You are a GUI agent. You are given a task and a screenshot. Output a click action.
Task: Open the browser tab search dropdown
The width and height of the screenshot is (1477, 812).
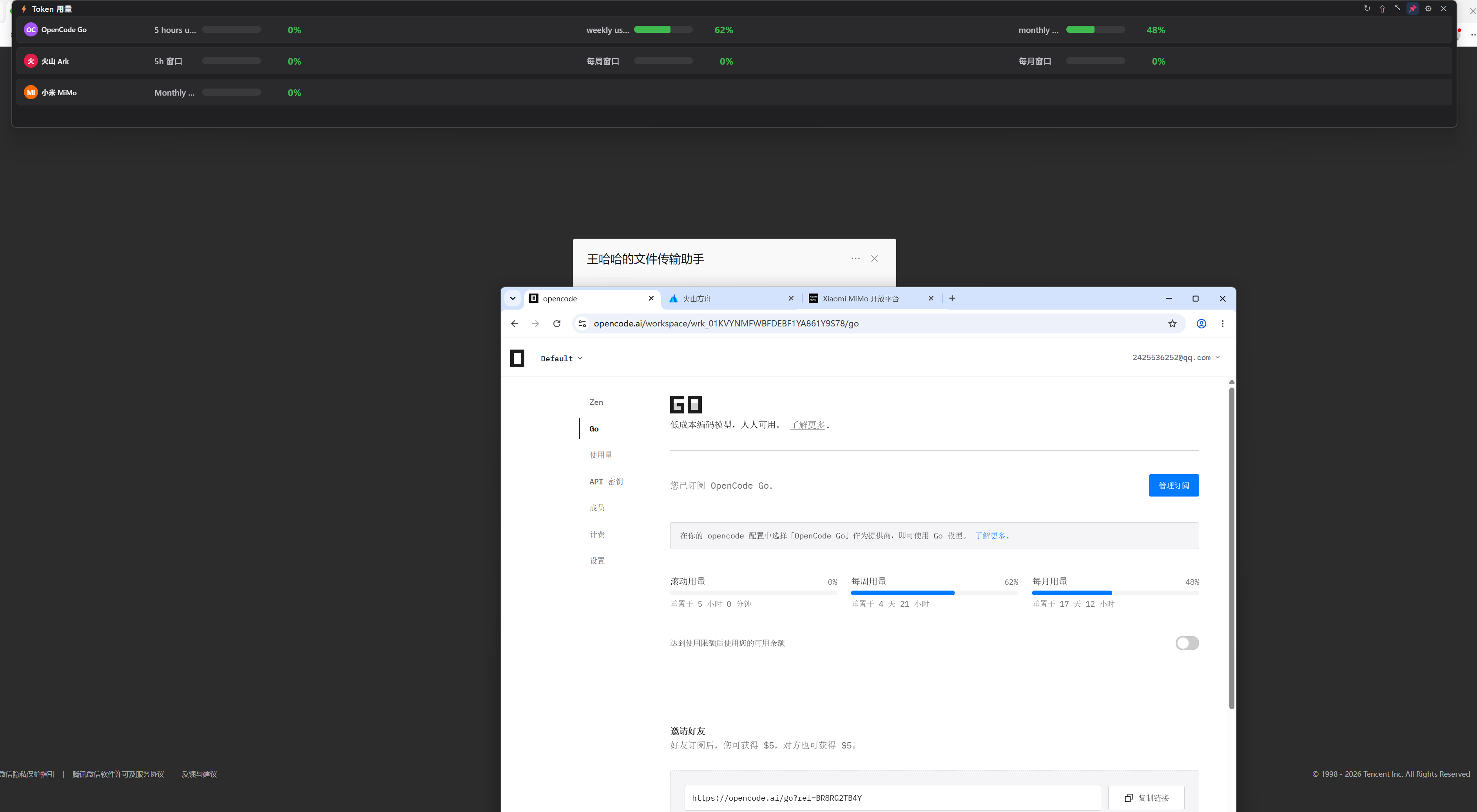click(513, 298)
